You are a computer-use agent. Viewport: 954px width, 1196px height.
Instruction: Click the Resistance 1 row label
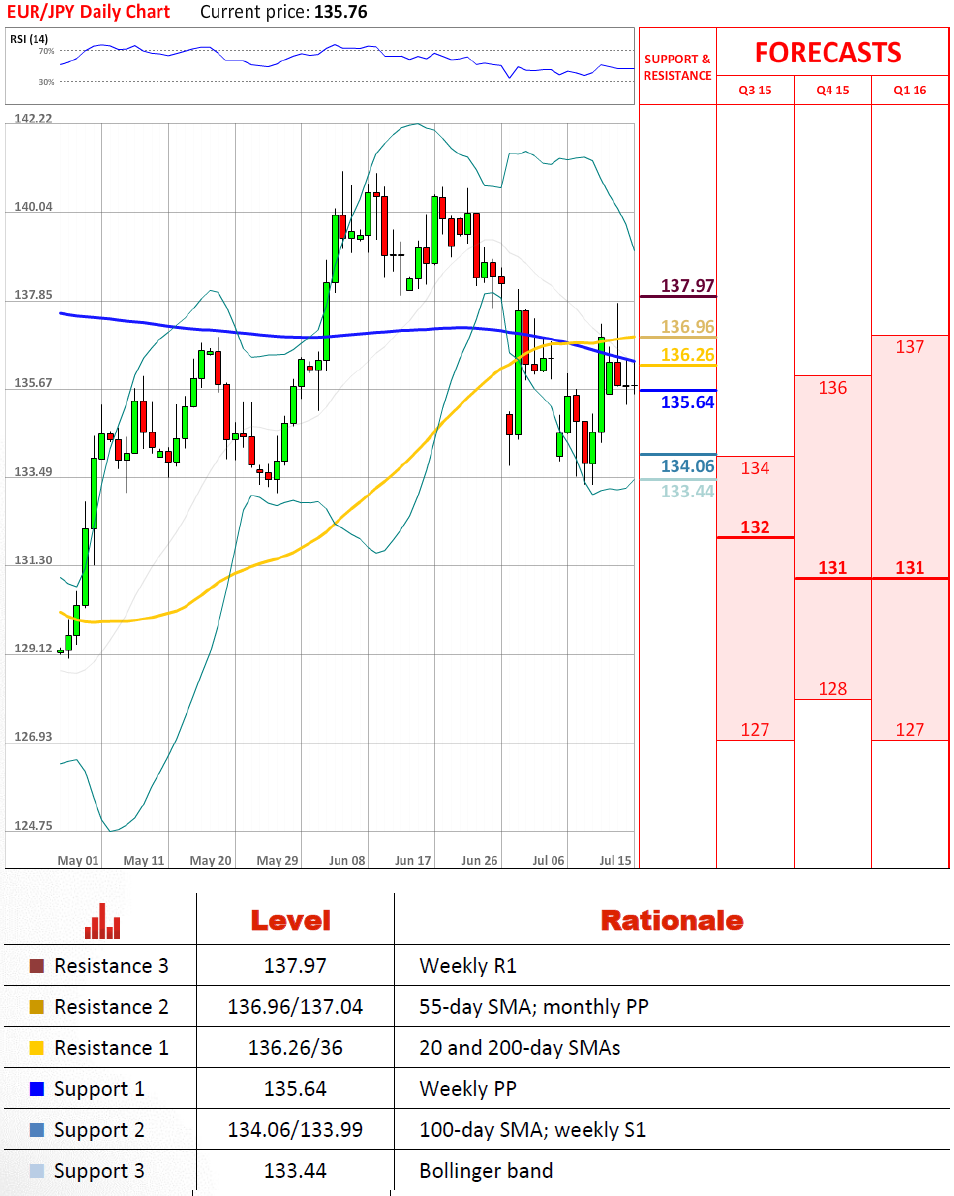[x=111, y=1048]
